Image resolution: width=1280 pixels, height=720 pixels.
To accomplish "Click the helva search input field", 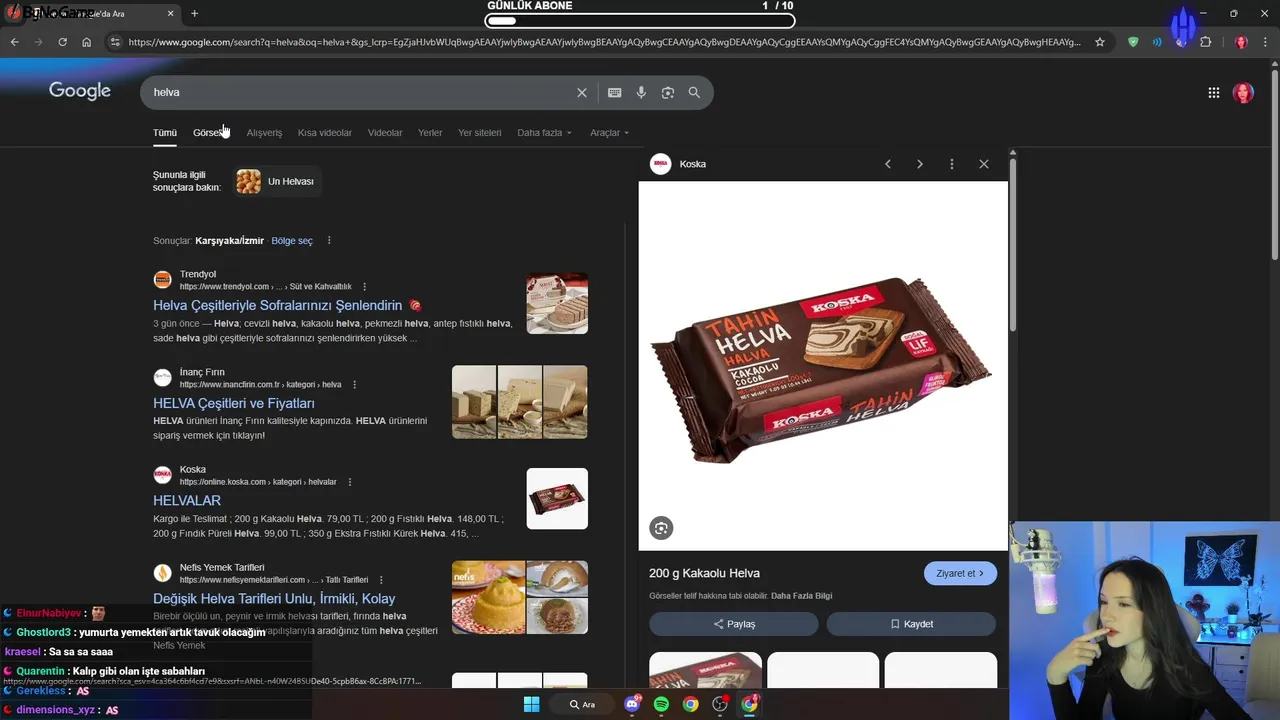I will click(x=360, y=92).
